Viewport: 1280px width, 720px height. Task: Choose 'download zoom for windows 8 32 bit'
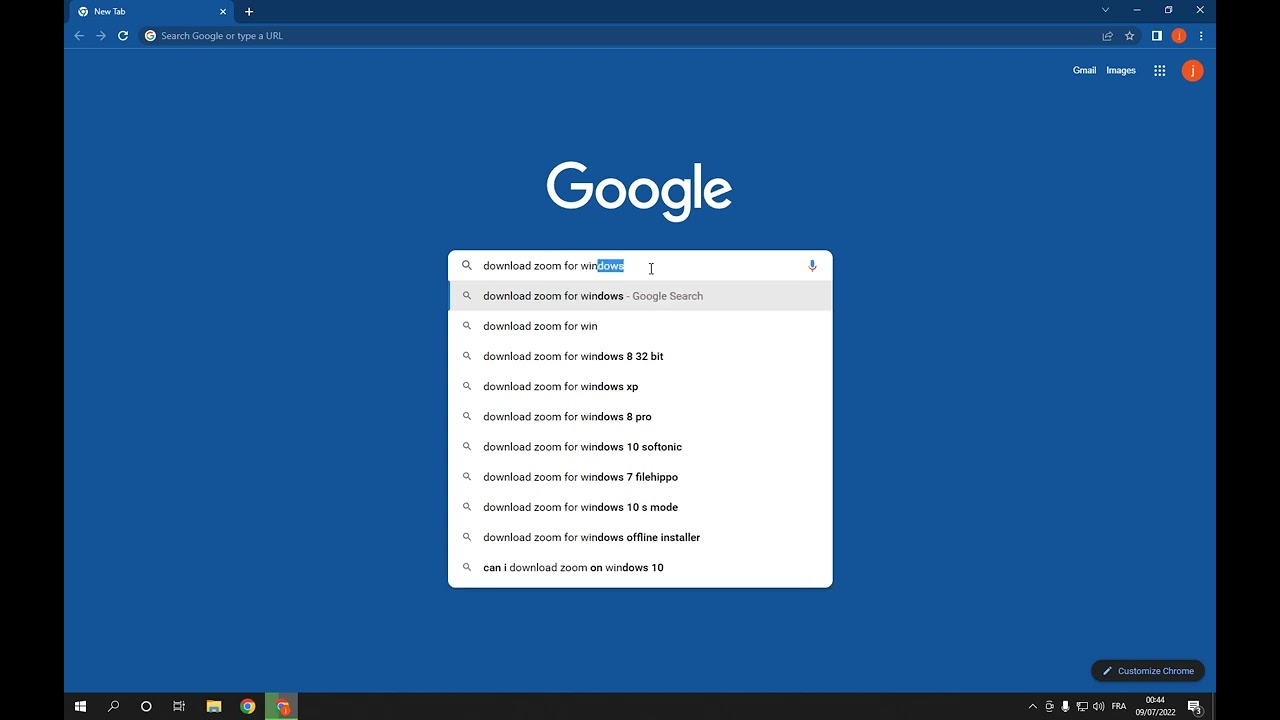click(640, 356)
